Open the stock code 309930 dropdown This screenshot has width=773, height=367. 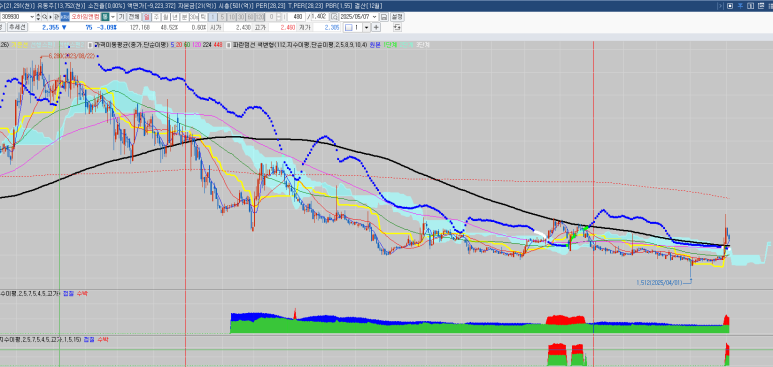click(32, 17)
